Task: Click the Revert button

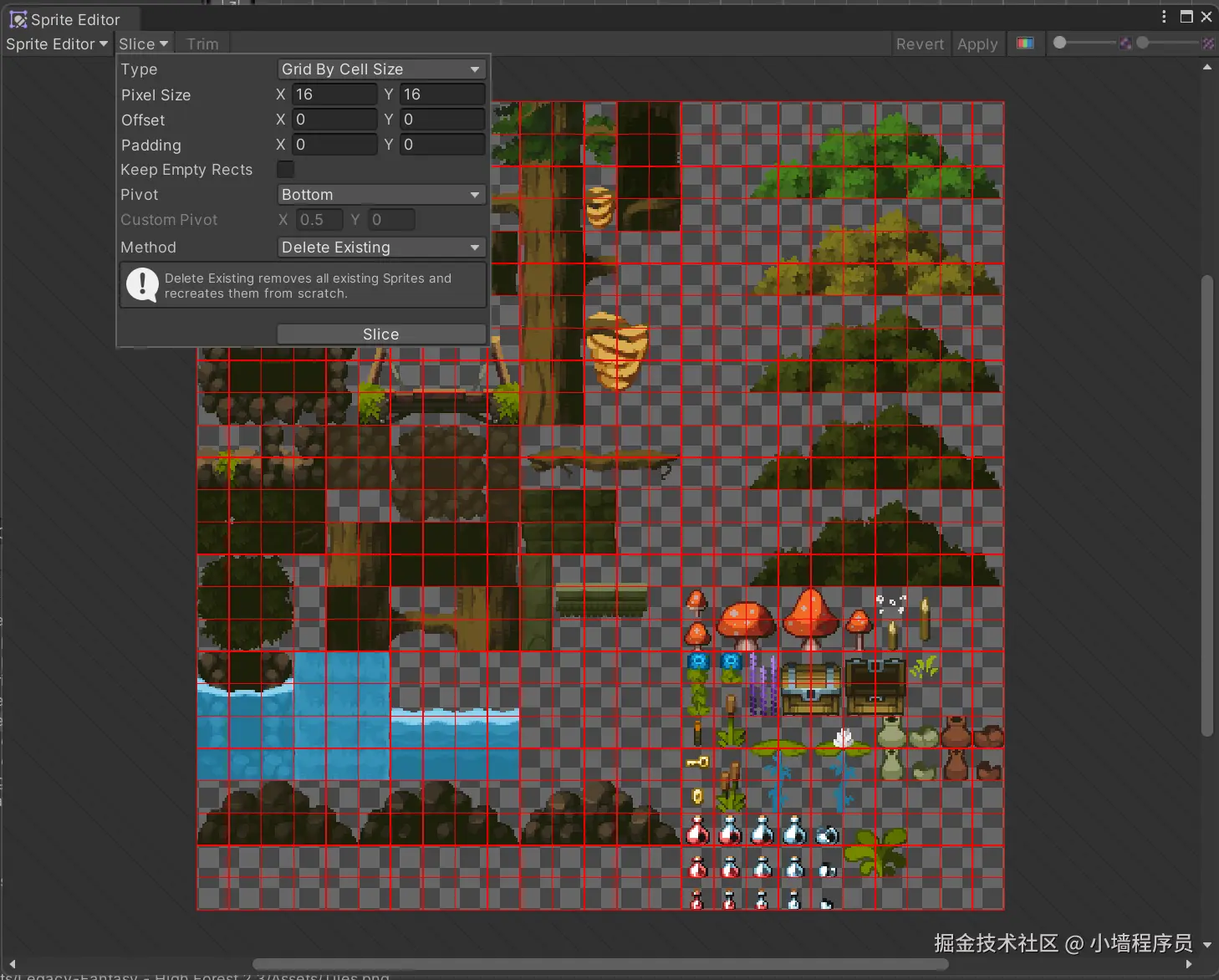Action: pyautogui.click(x=920, y=44)
